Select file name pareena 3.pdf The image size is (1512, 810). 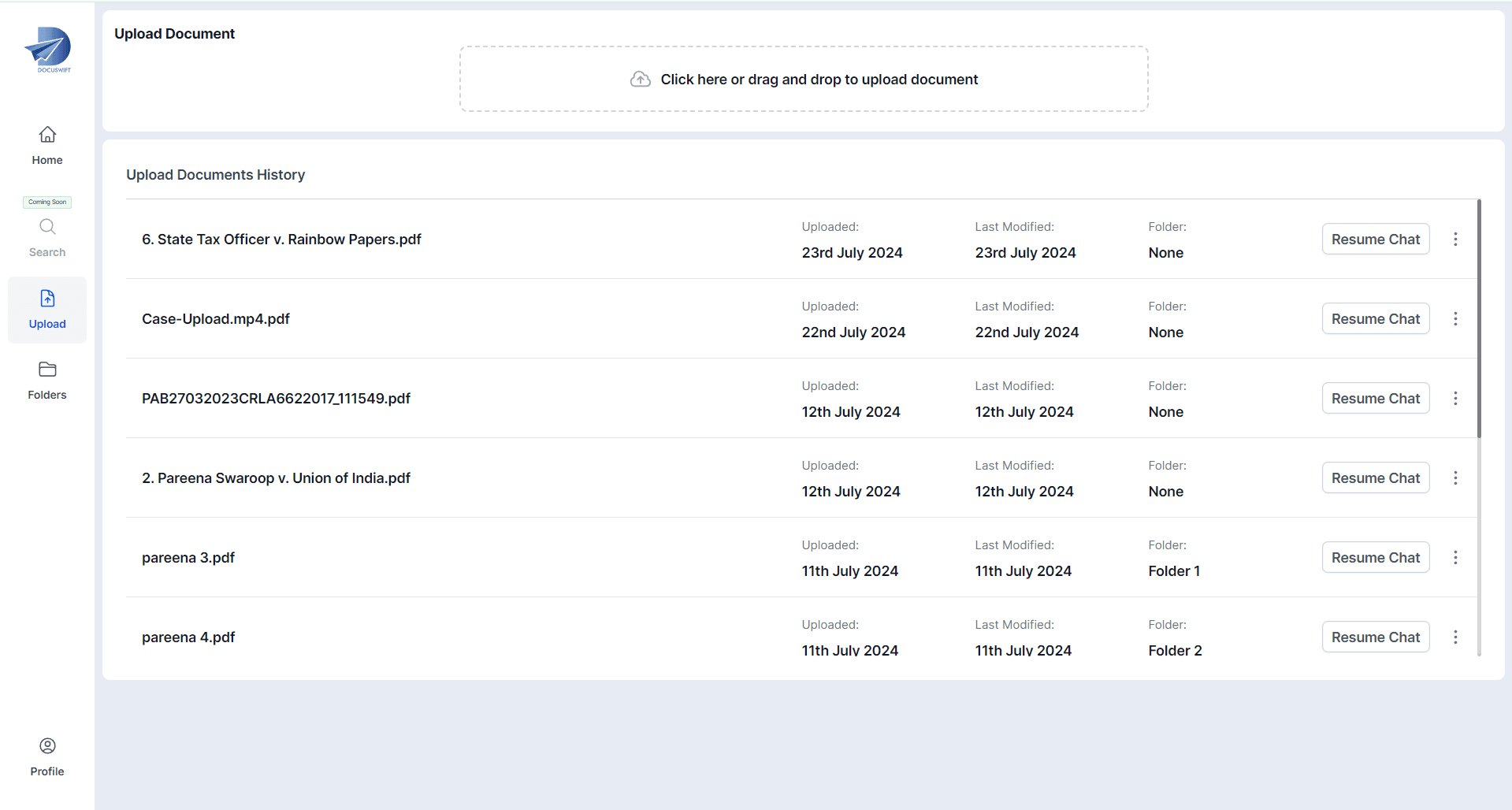(188, 557)
